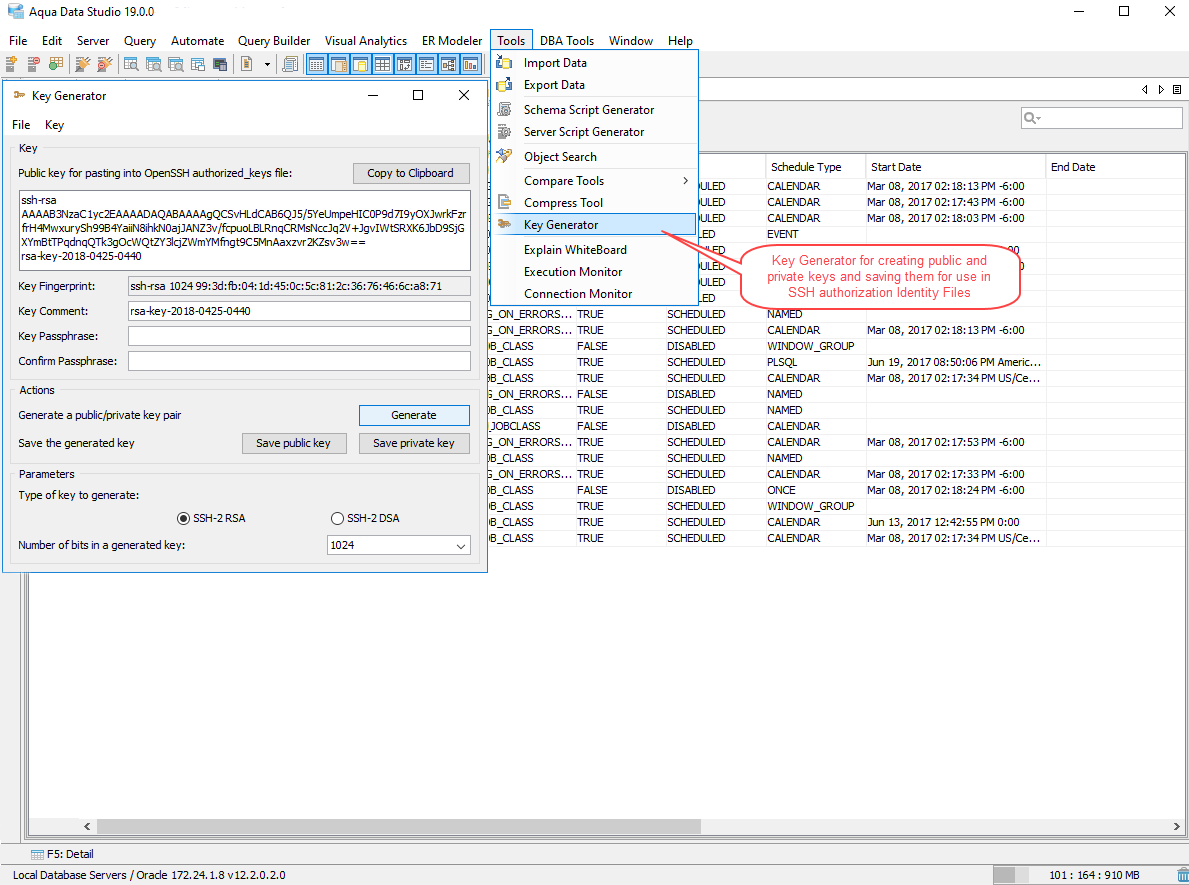
Task: Choose Key Generator from Tools menu
Action: (594, 224)
